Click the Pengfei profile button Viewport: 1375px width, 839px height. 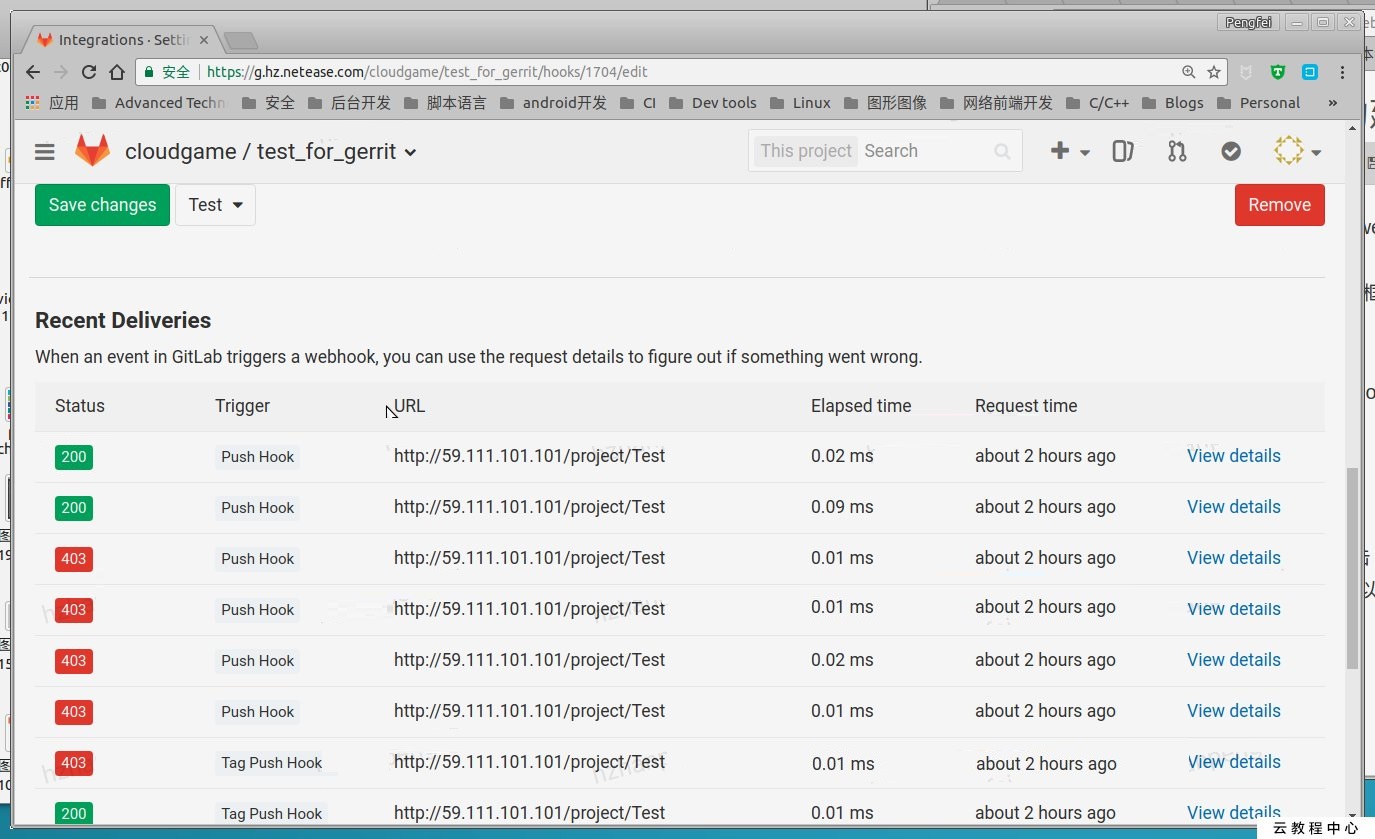pos(1248,22)
